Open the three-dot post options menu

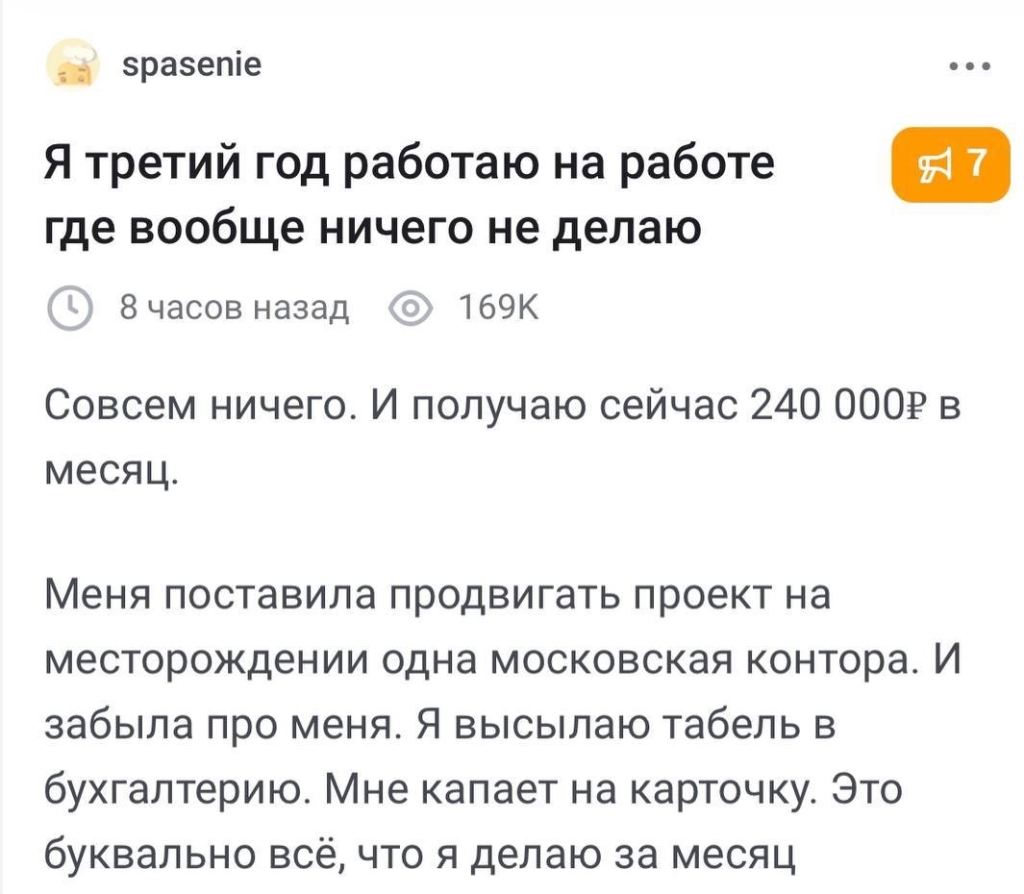point(970,66)
